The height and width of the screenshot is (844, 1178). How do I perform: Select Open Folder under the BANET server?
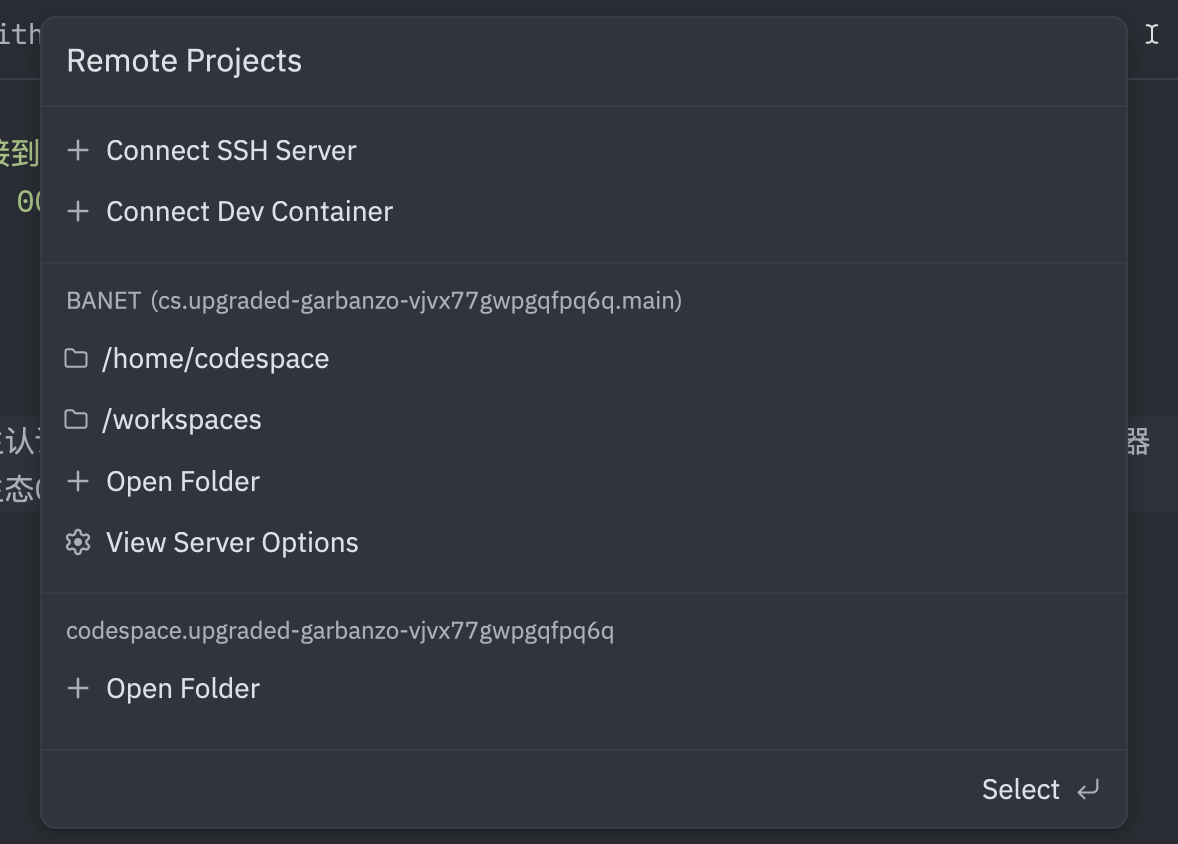click(183, 482)
